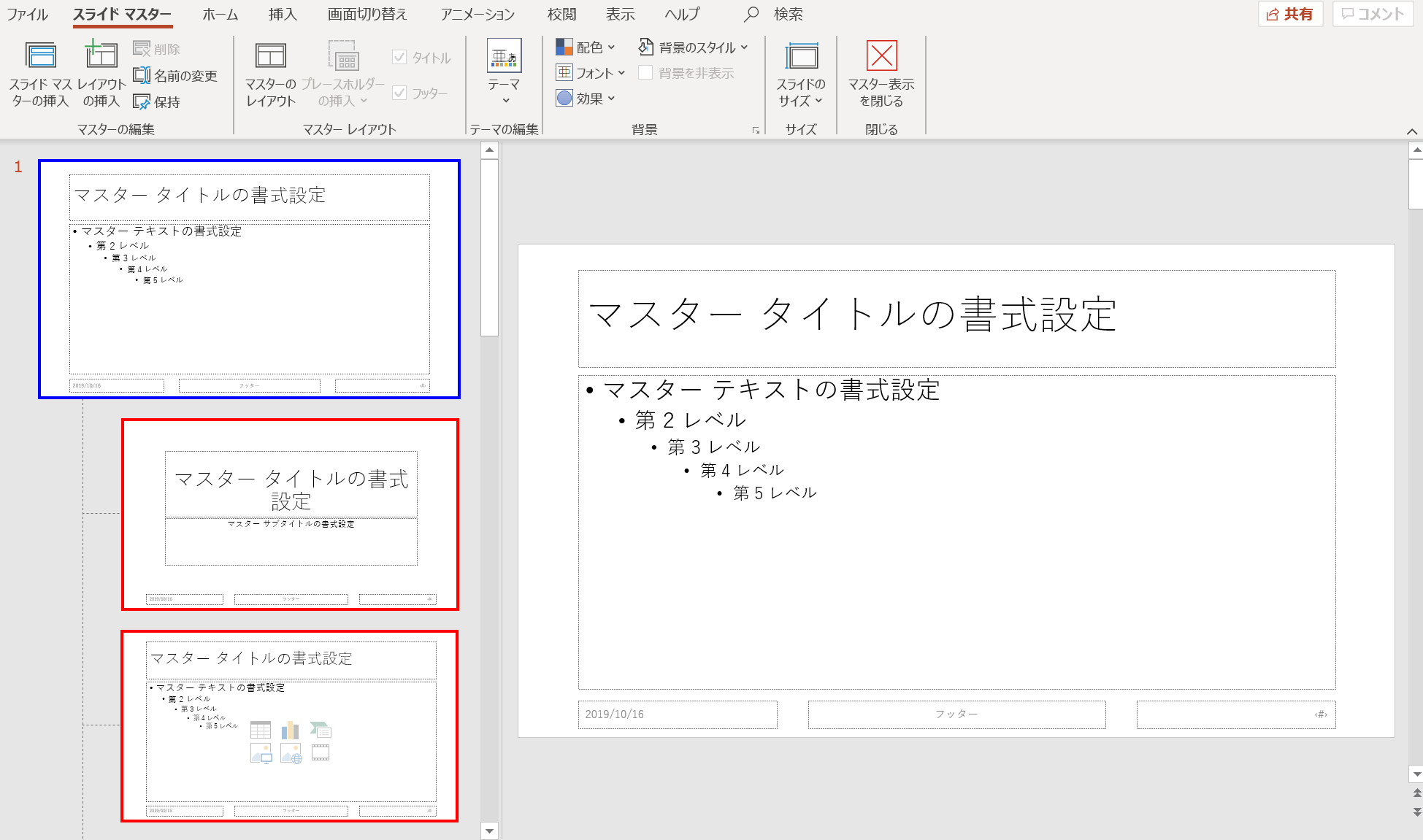
Task: Toggle the Footers (フッター) checkbox
Action: click(399, 93)
